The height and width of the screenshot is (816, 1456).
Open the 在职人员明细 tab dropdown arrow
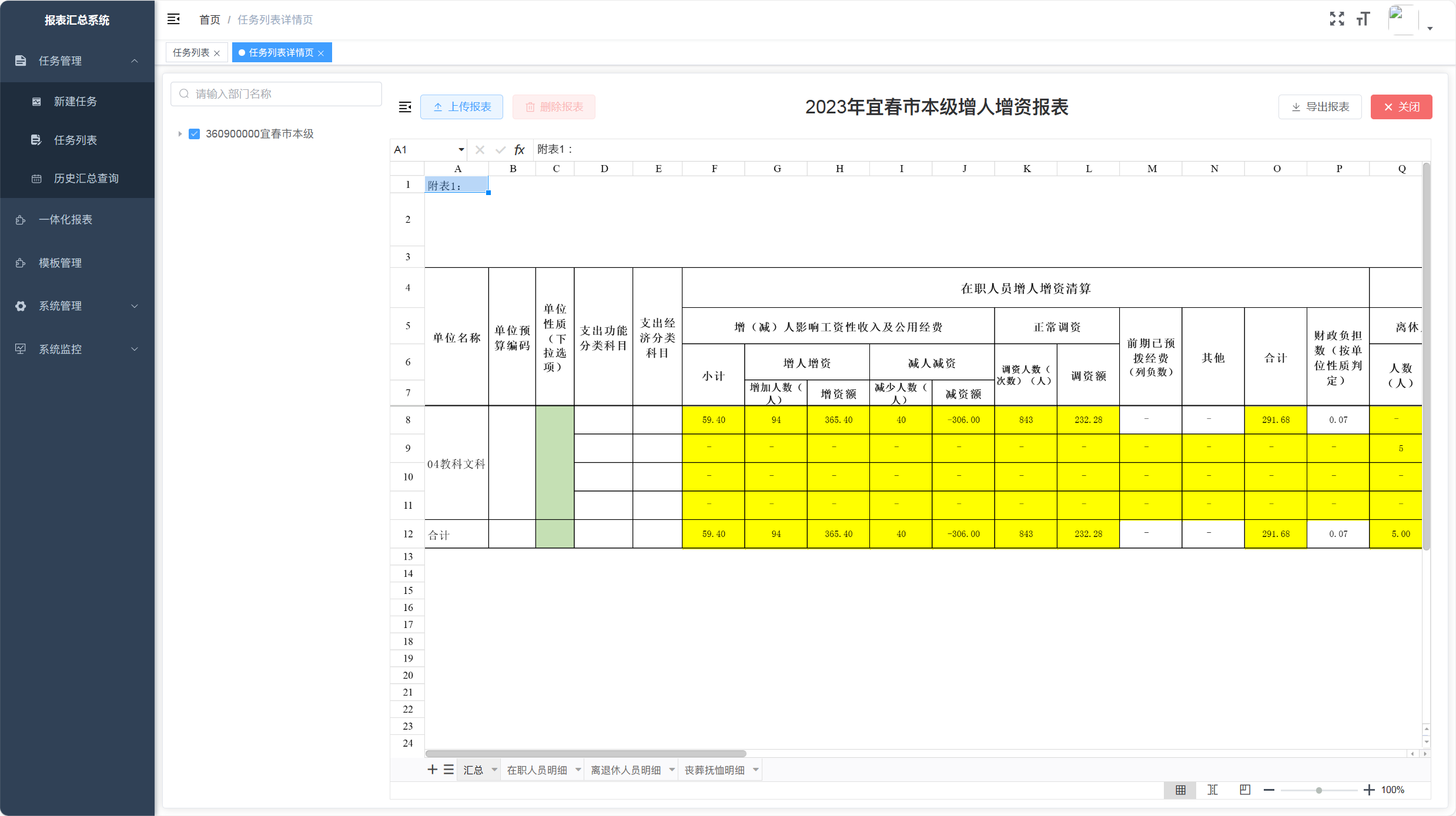578,770
